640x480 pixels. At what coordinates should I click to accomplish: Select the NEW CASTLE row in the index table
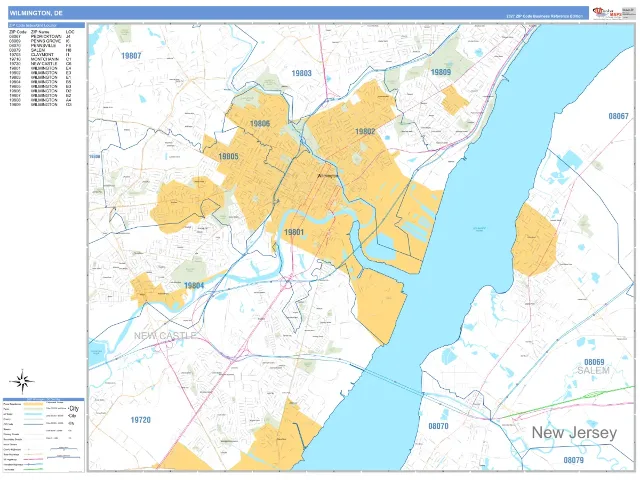click(x=40, y=64)
